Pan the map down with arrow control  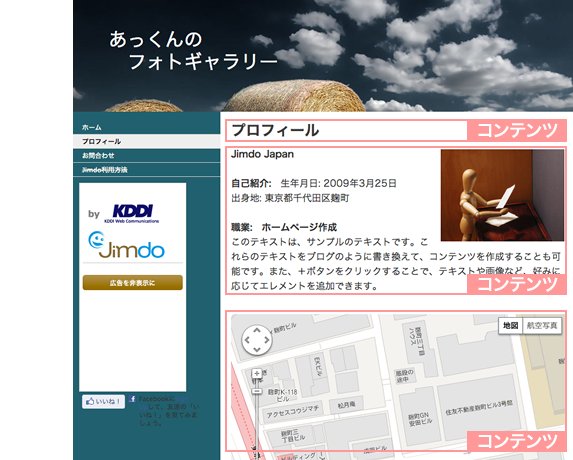257,350
